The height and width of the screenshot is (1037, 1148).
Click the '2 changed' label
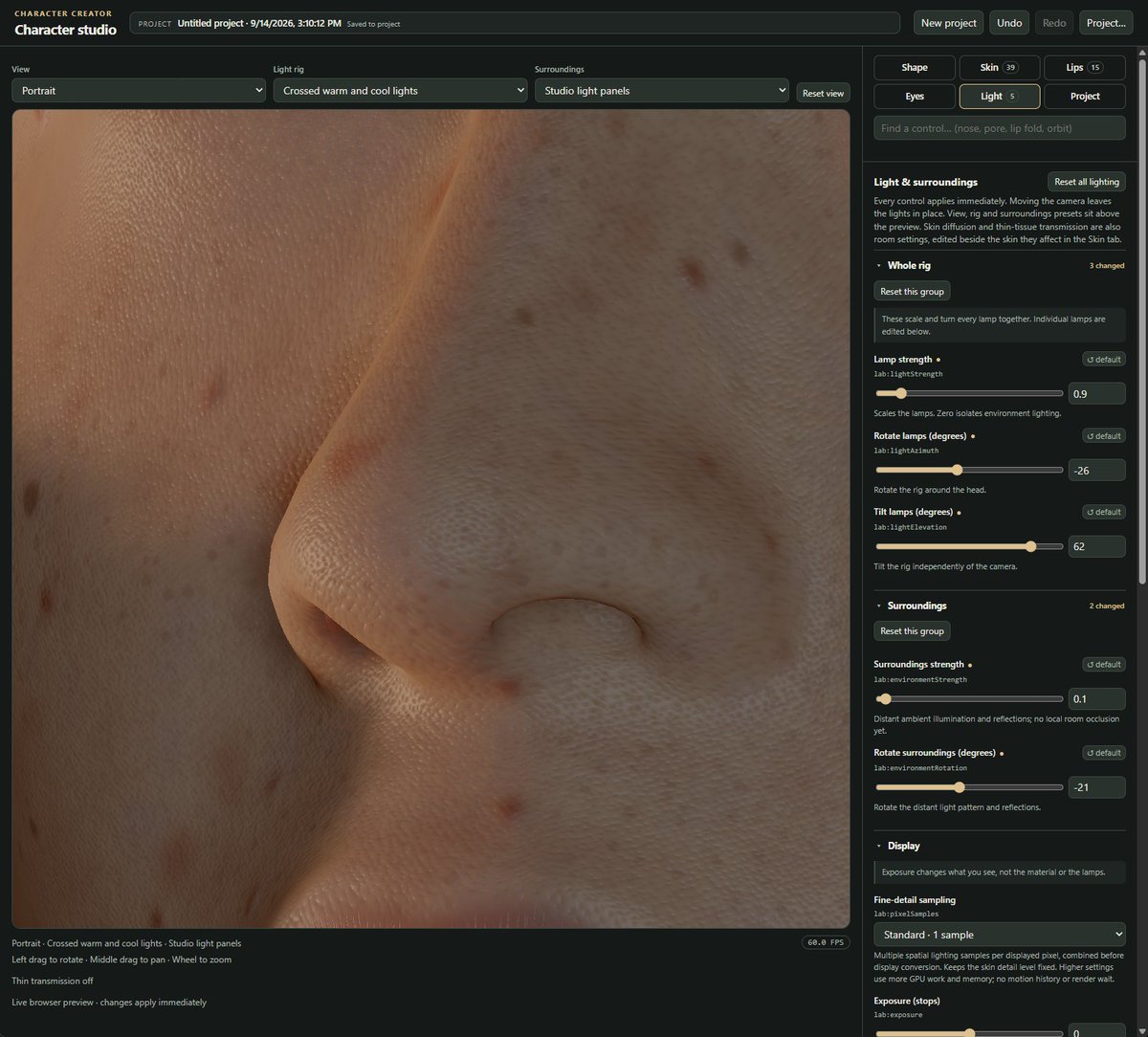pos(1107,606)
